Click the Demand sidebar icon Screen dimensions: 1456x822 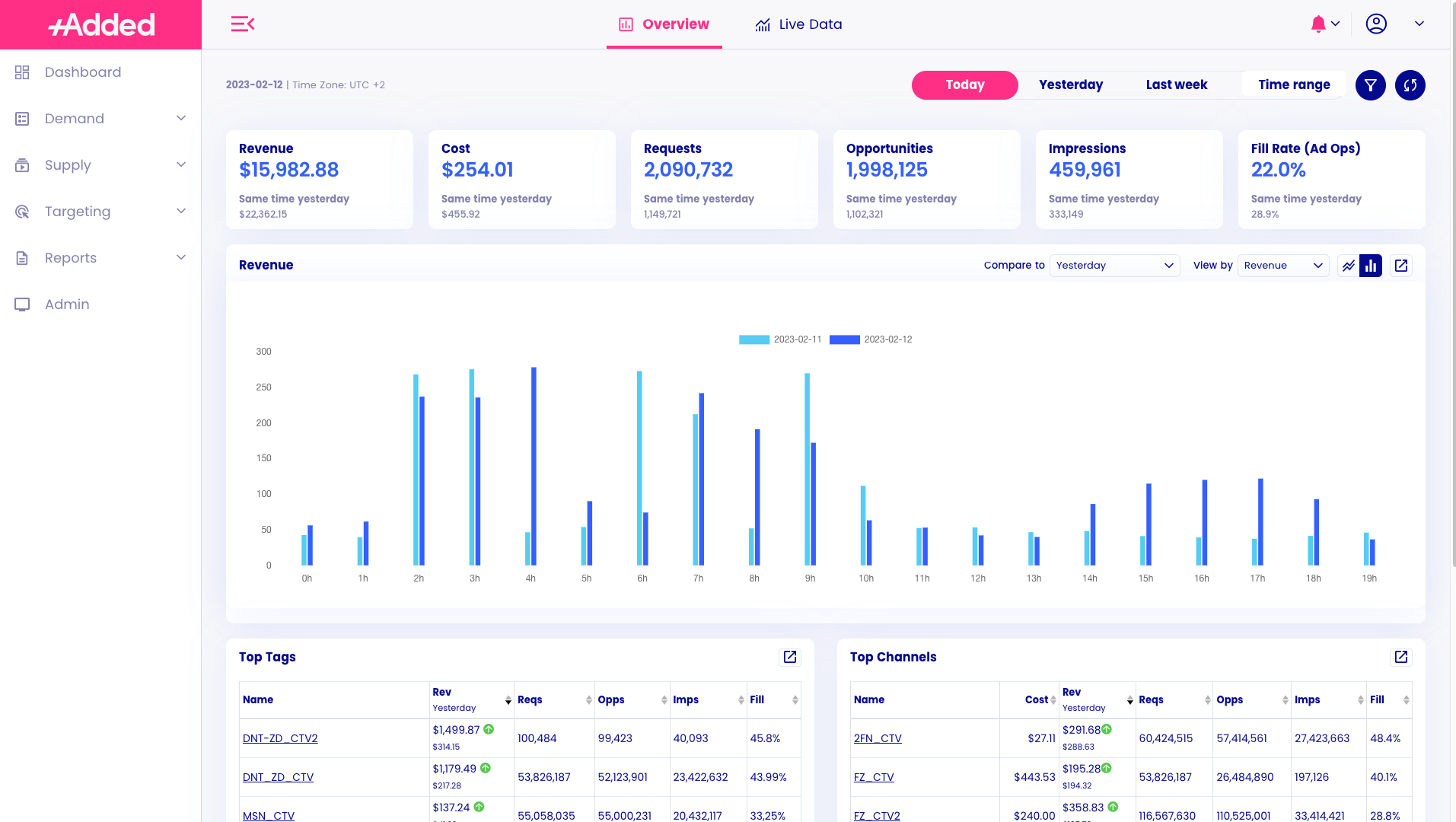click(x=22, y=119)
